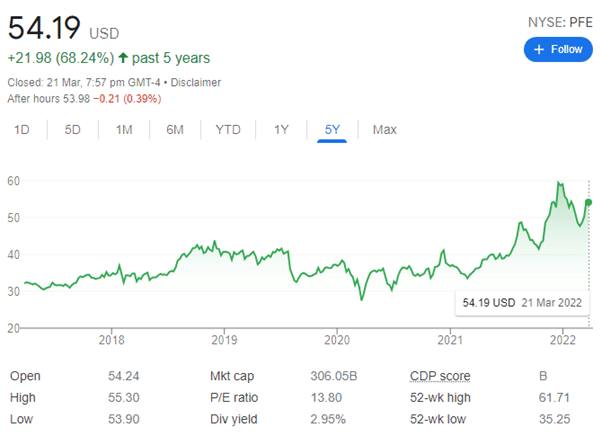Click the CDP score label link
The height and width of the screenshot is (436, 602).
click(x=440, y=376)
